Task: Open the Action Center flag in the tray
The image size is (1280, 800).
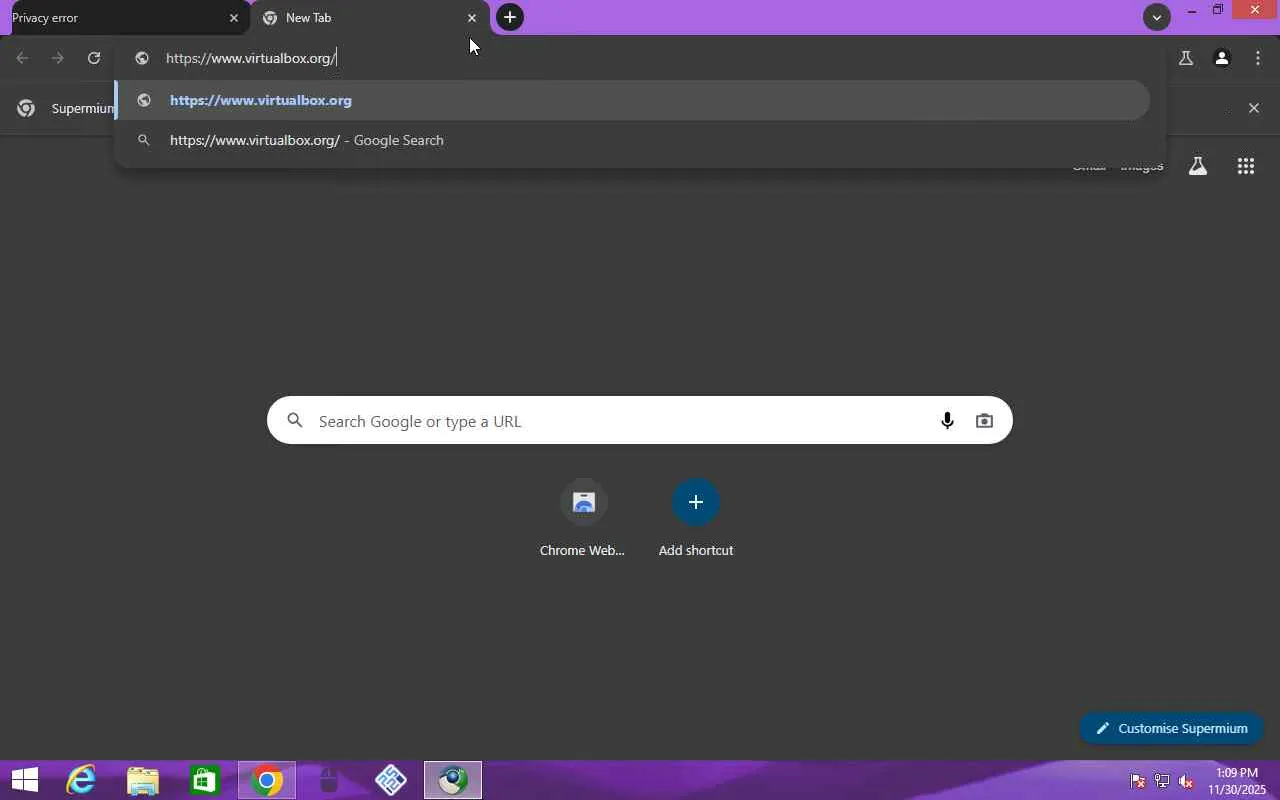Action: pos(1138,781)
